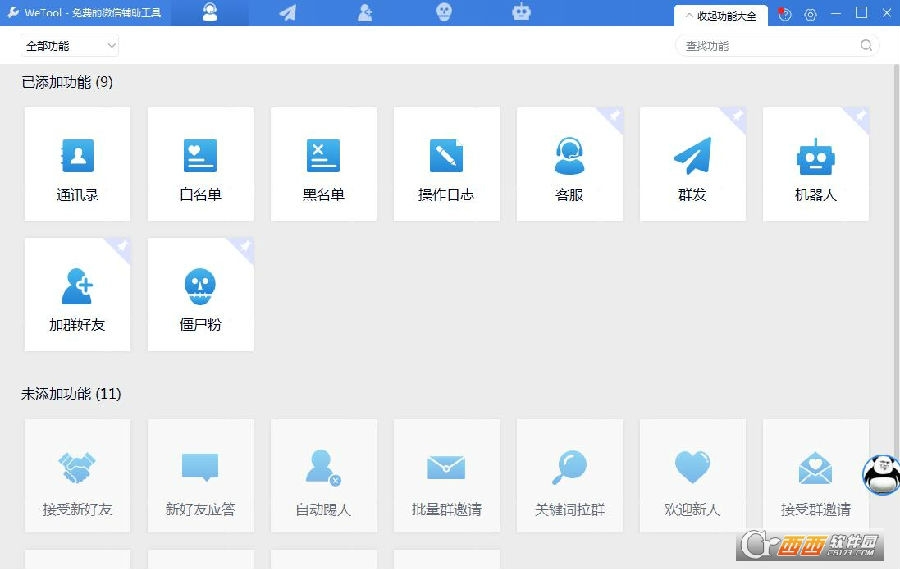Switch to customer service headset tab in title bar
Screen dimensions: 900x569
tap(210, 12)
